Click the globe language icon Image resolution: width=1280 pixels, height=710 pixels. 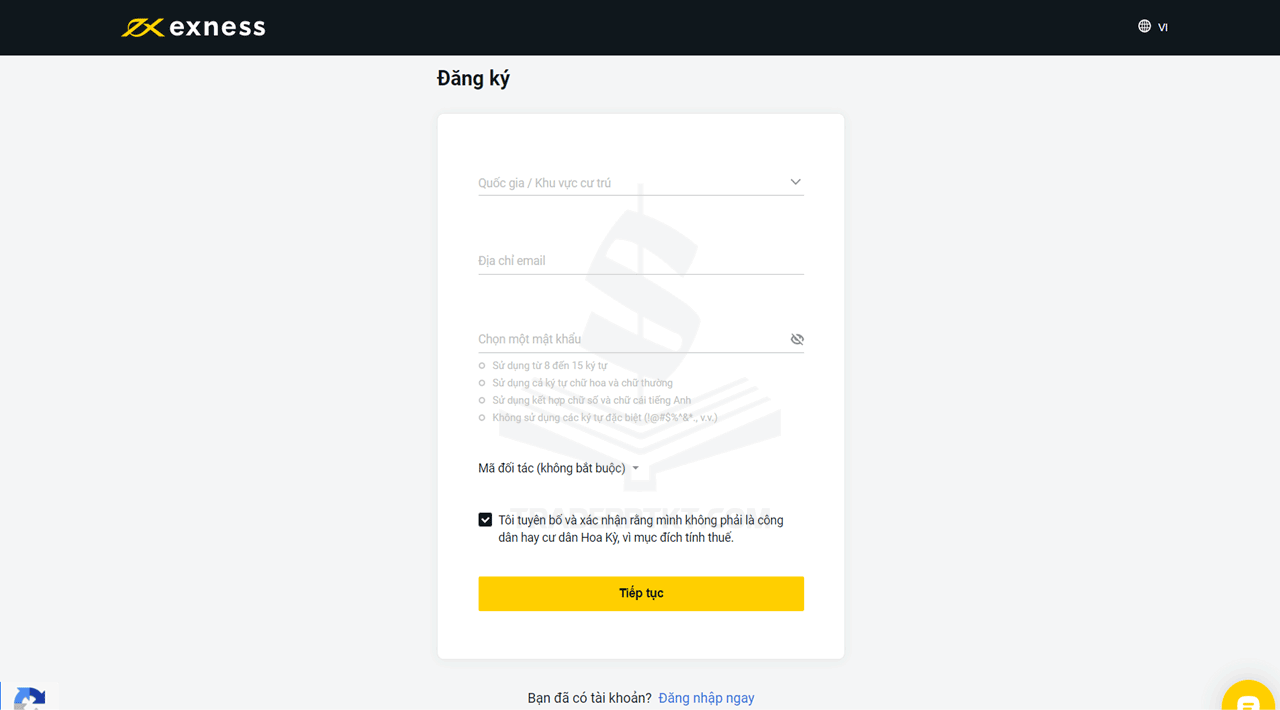tap(1144, 27)
